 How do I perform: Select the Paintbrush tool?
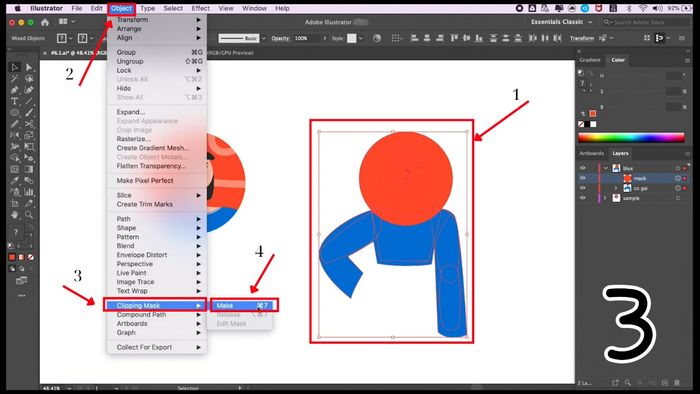[29, 112]
